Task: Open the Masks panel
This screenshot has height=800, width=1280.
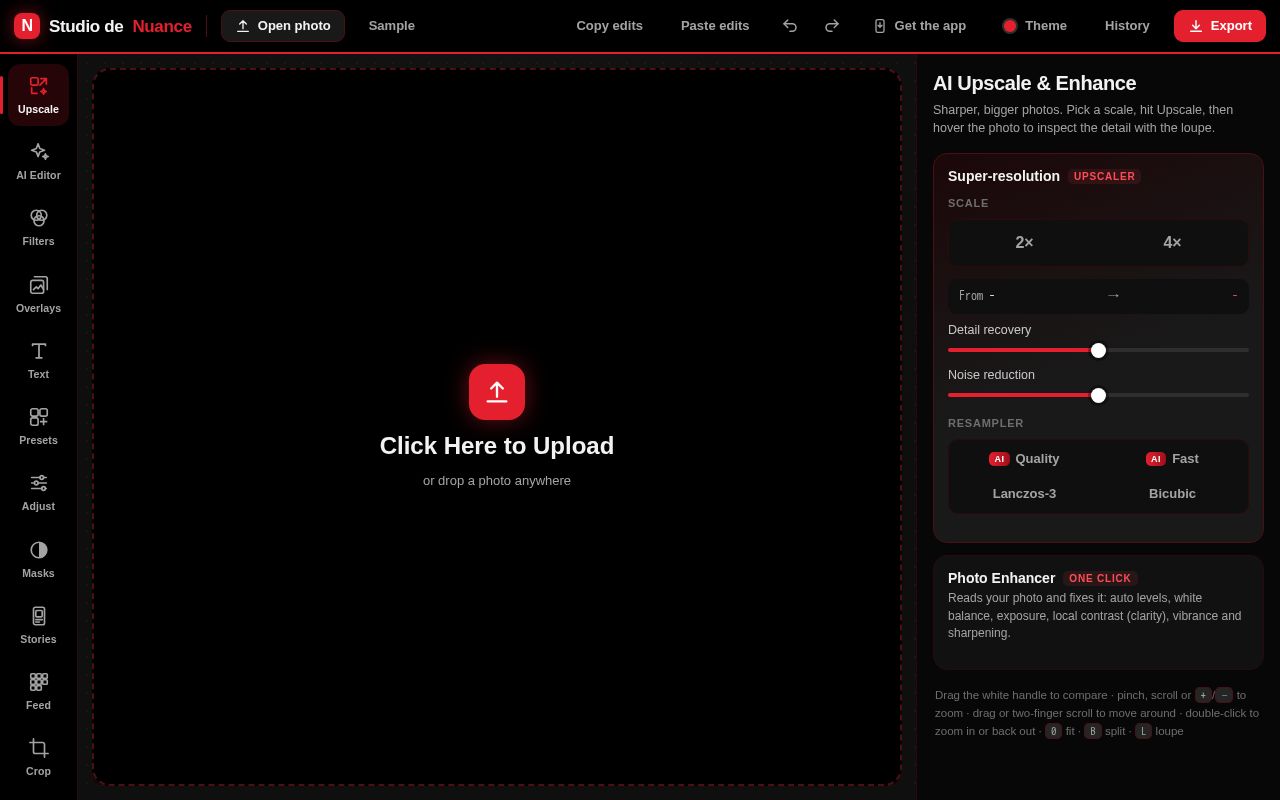Action: pos(38,559)
